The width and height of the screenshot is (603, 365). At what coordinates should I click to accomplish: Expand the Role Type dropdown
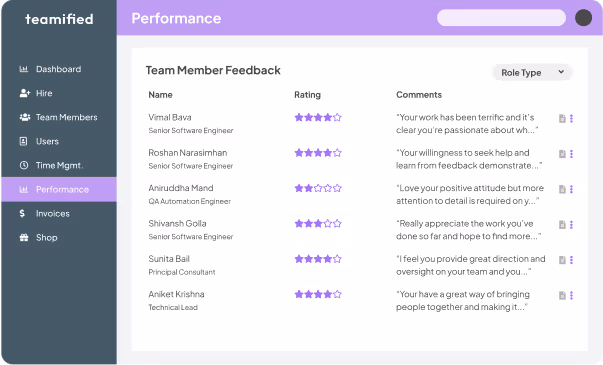[533, 72]
